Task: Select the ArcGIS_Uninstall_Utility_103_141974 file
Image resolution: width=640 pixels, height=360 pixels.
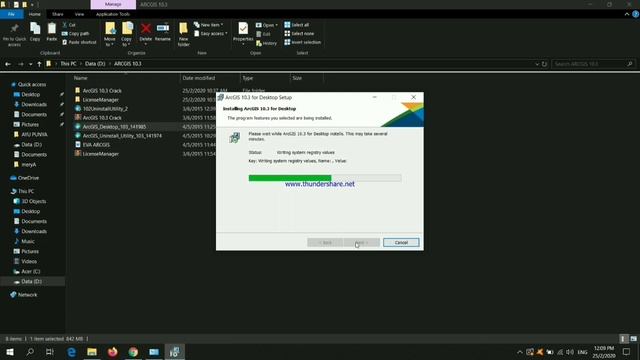Action: (122, 136)
